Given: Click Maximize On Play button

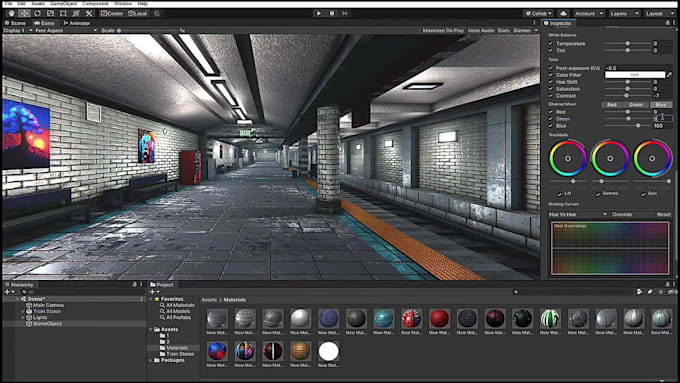Looking at the screenshot, I should point(443,30).
